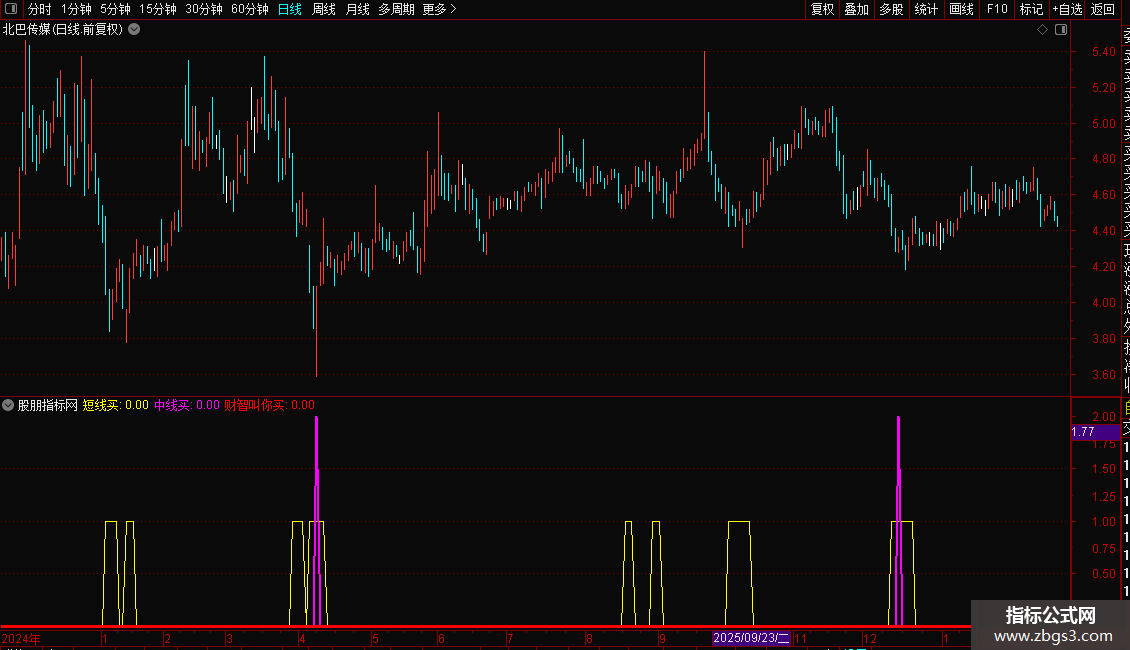Click the 叠加 overlay button

pos(856,9)
